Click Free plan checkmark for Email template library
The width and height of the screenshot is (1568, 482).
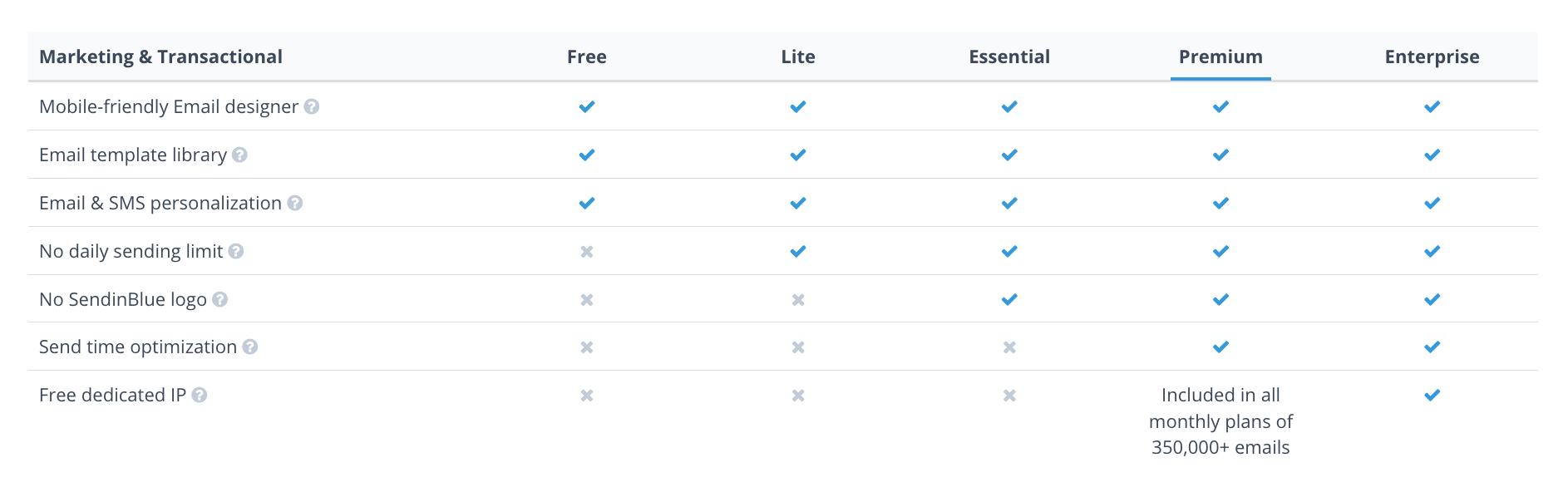pos(587,155)
